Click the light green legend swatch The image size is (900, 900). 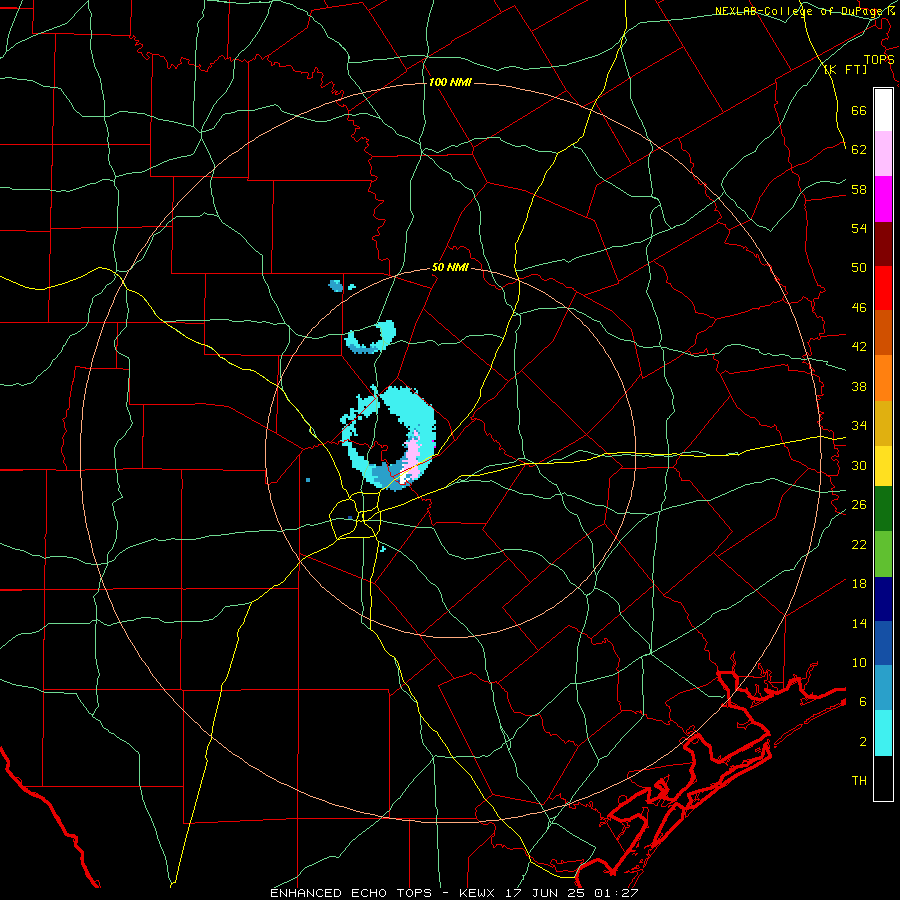point(883,554)
